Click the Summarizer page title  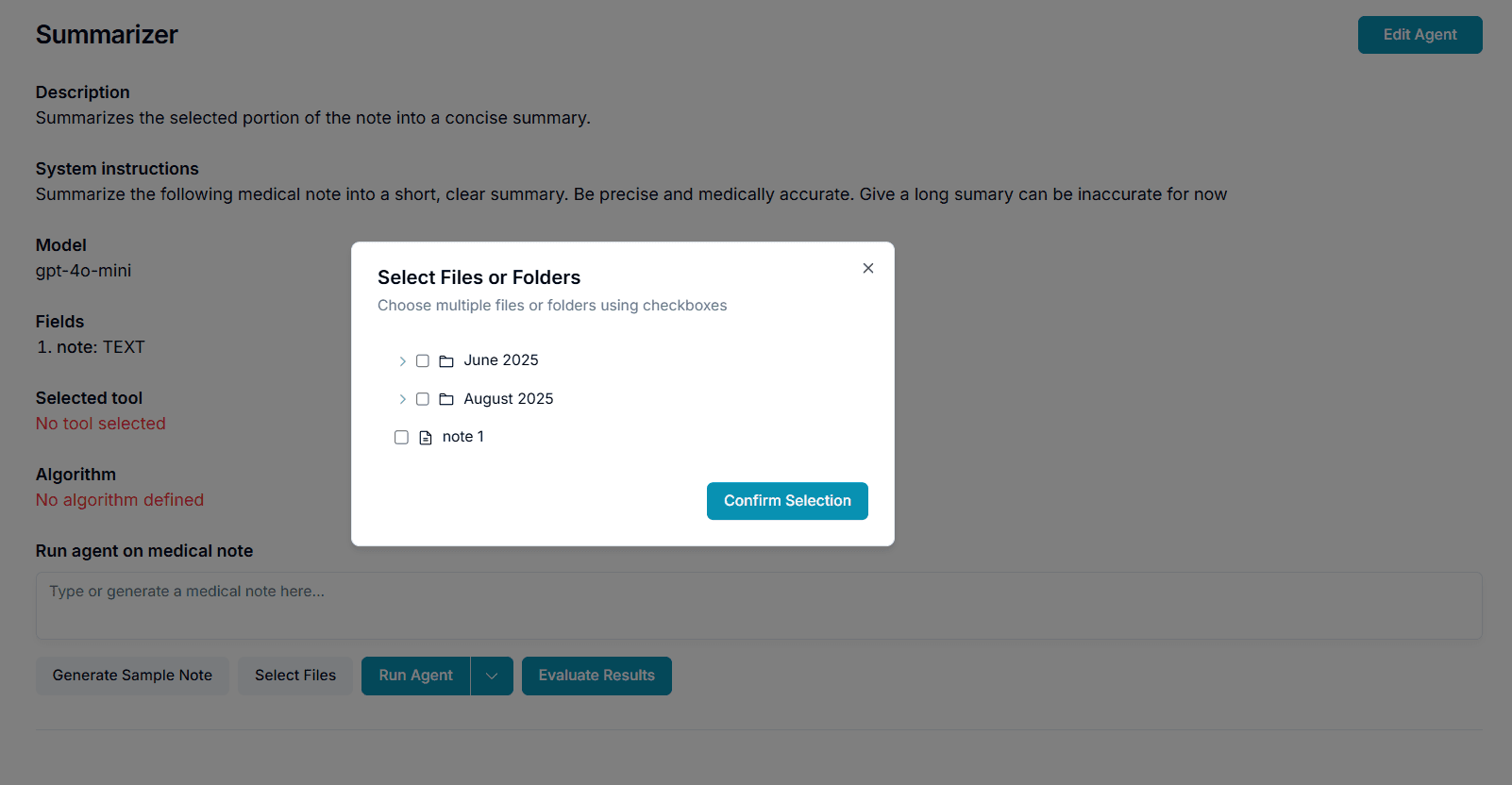[107, 34]
